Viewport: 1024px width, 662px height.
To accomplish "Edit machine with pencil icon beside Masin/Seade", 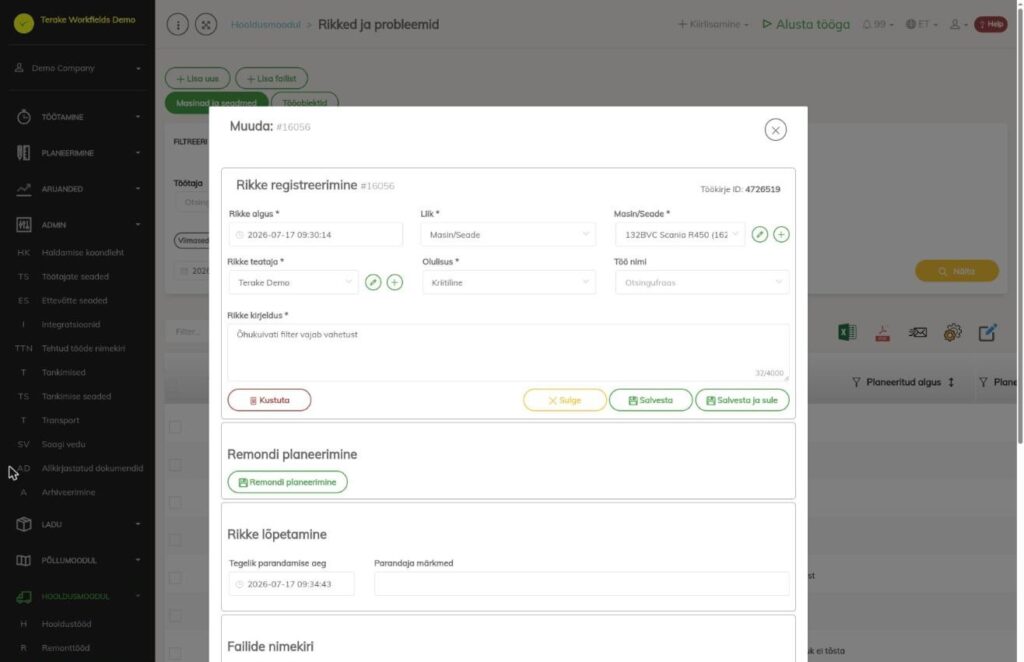I will click(x=760, y=234).
